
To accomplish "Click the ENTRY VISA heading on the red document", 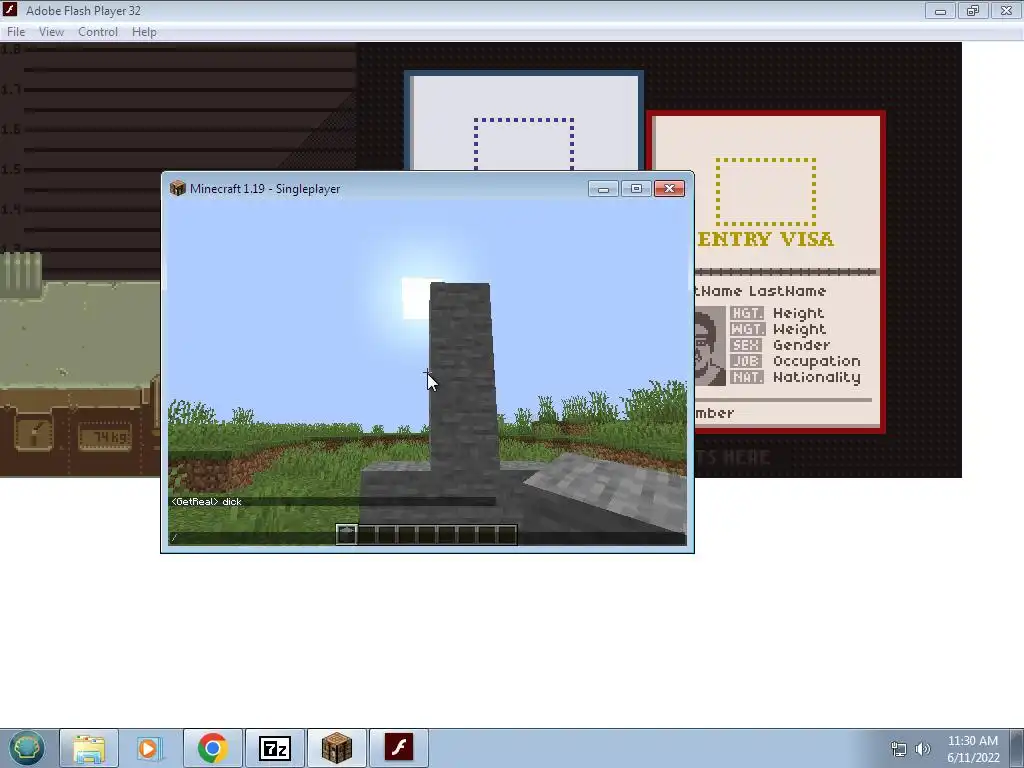I will (765, 239).
